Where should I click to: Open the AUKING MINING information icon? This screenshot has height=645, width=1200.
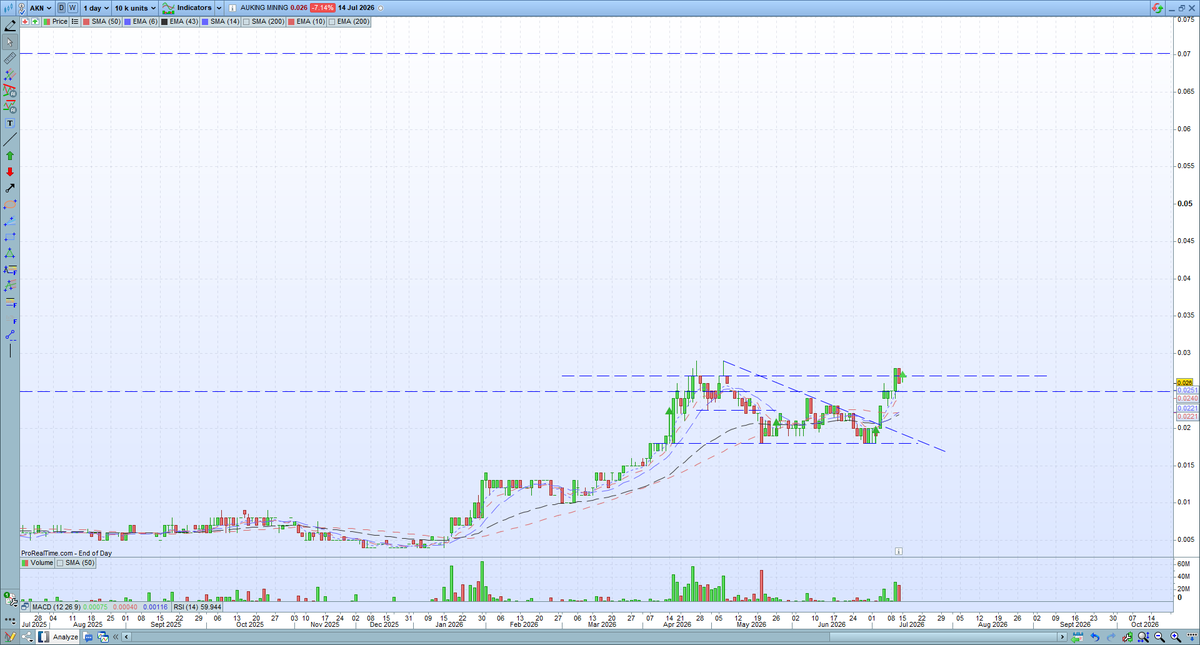click(x=232, y=8)
